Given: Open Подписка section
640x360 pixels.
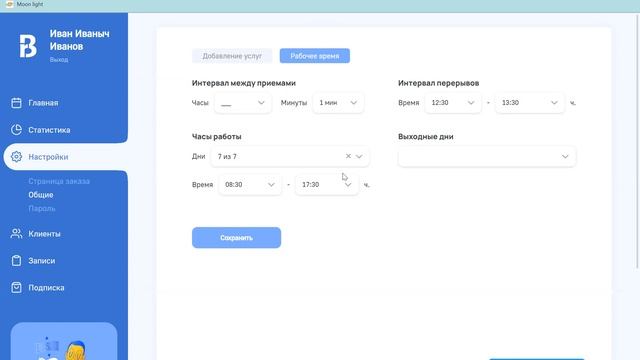Looking at the screenshot, I should (x=46, y=288).
